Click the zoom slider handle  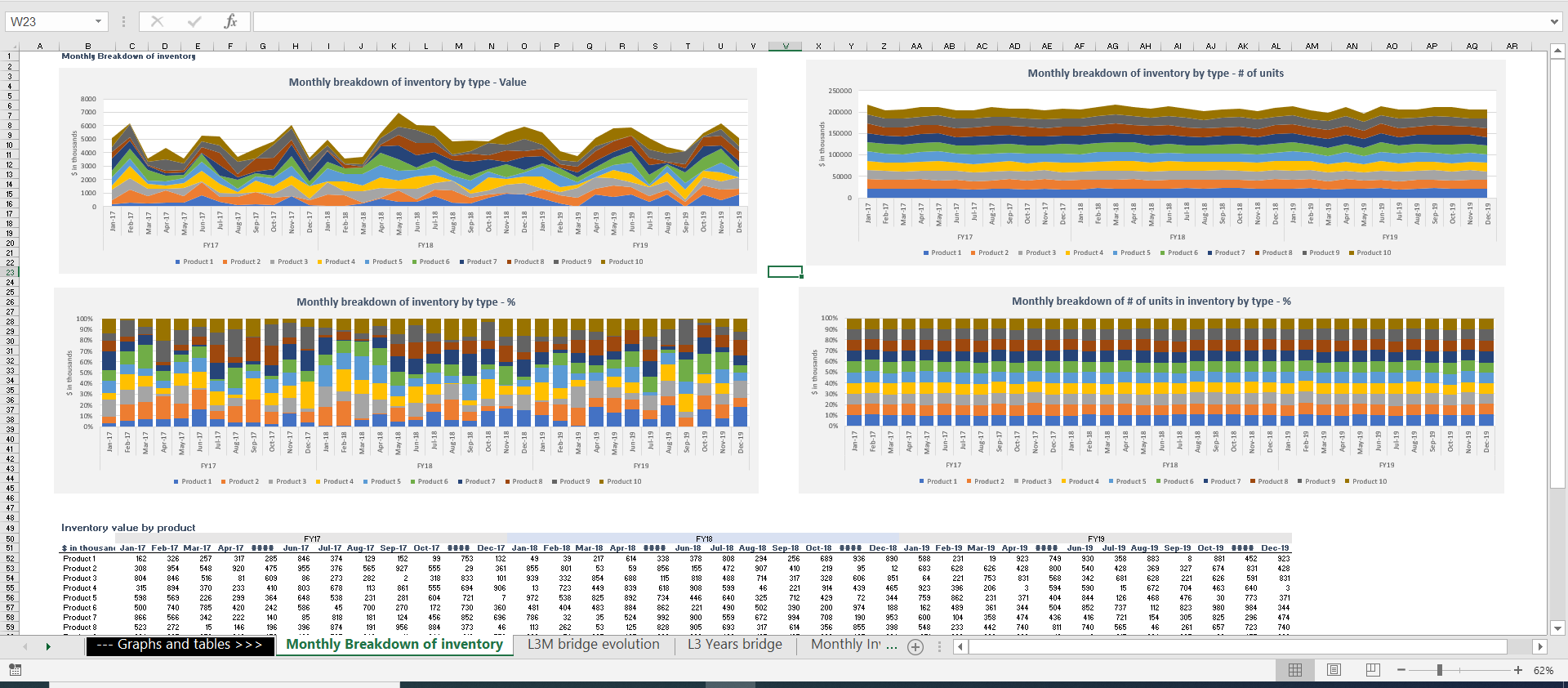[1440, 670]
